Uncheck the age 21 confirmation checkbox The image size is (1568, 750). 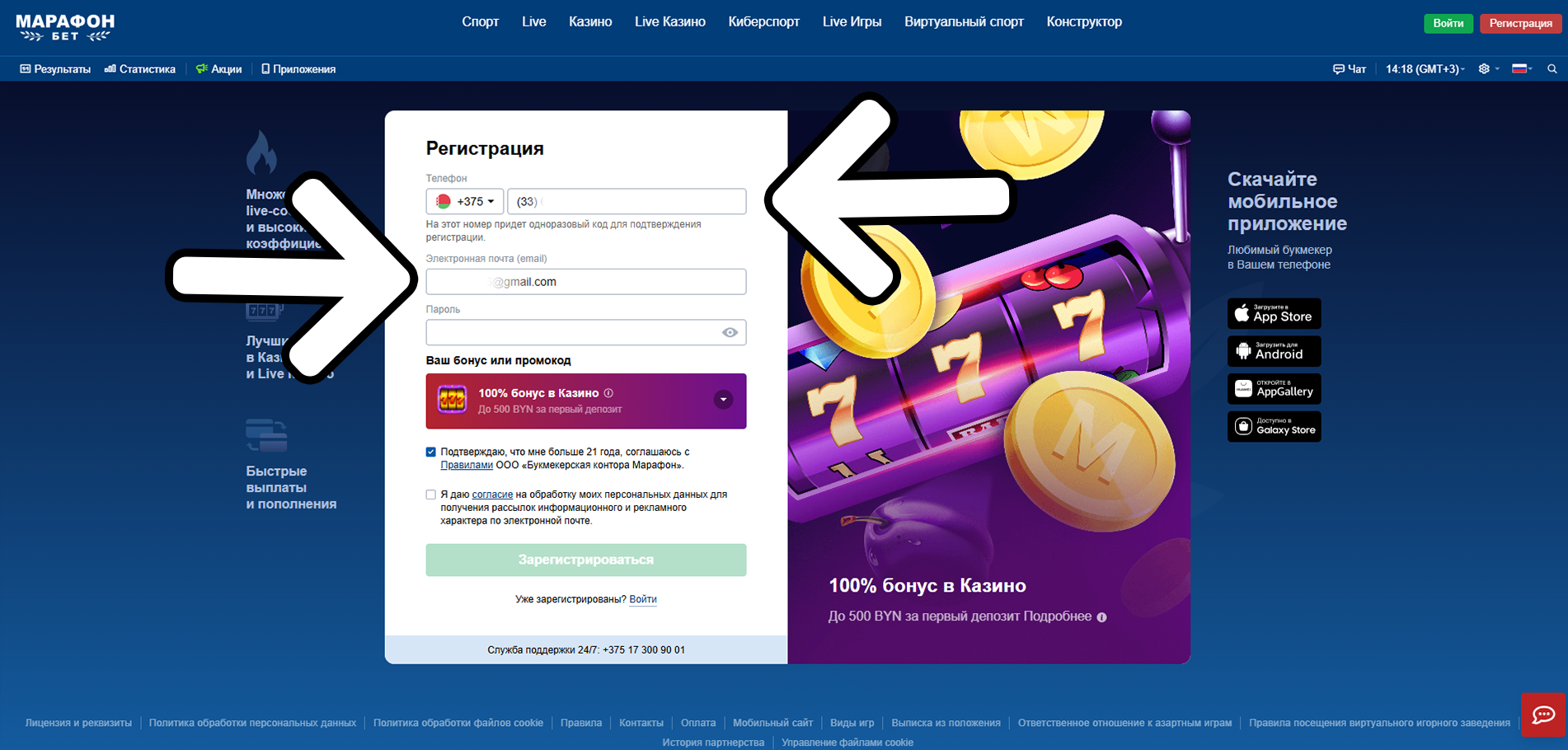click(x=430, y=452)
